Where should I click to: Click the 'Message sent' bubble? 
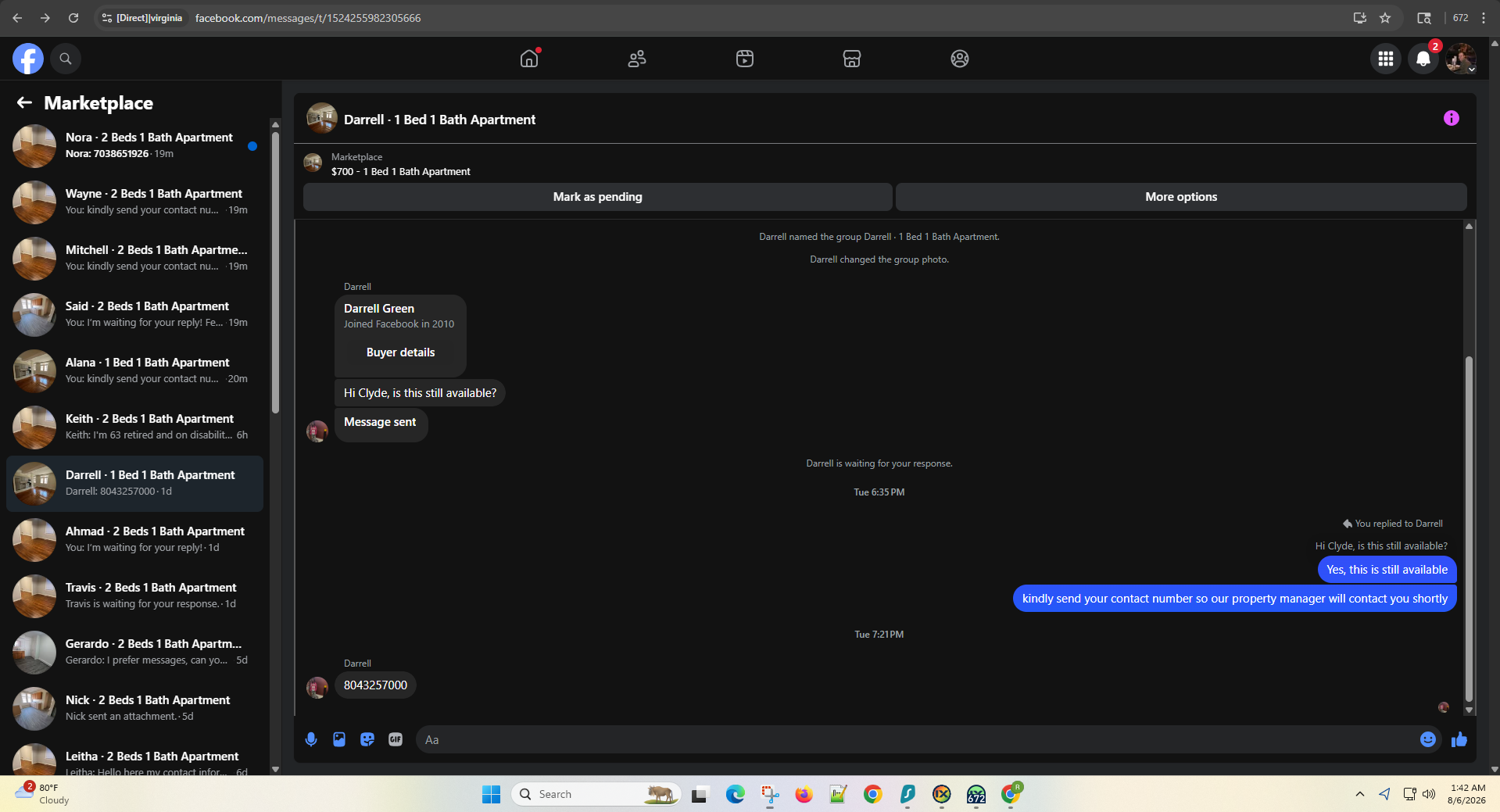click(x=381, y=423)
